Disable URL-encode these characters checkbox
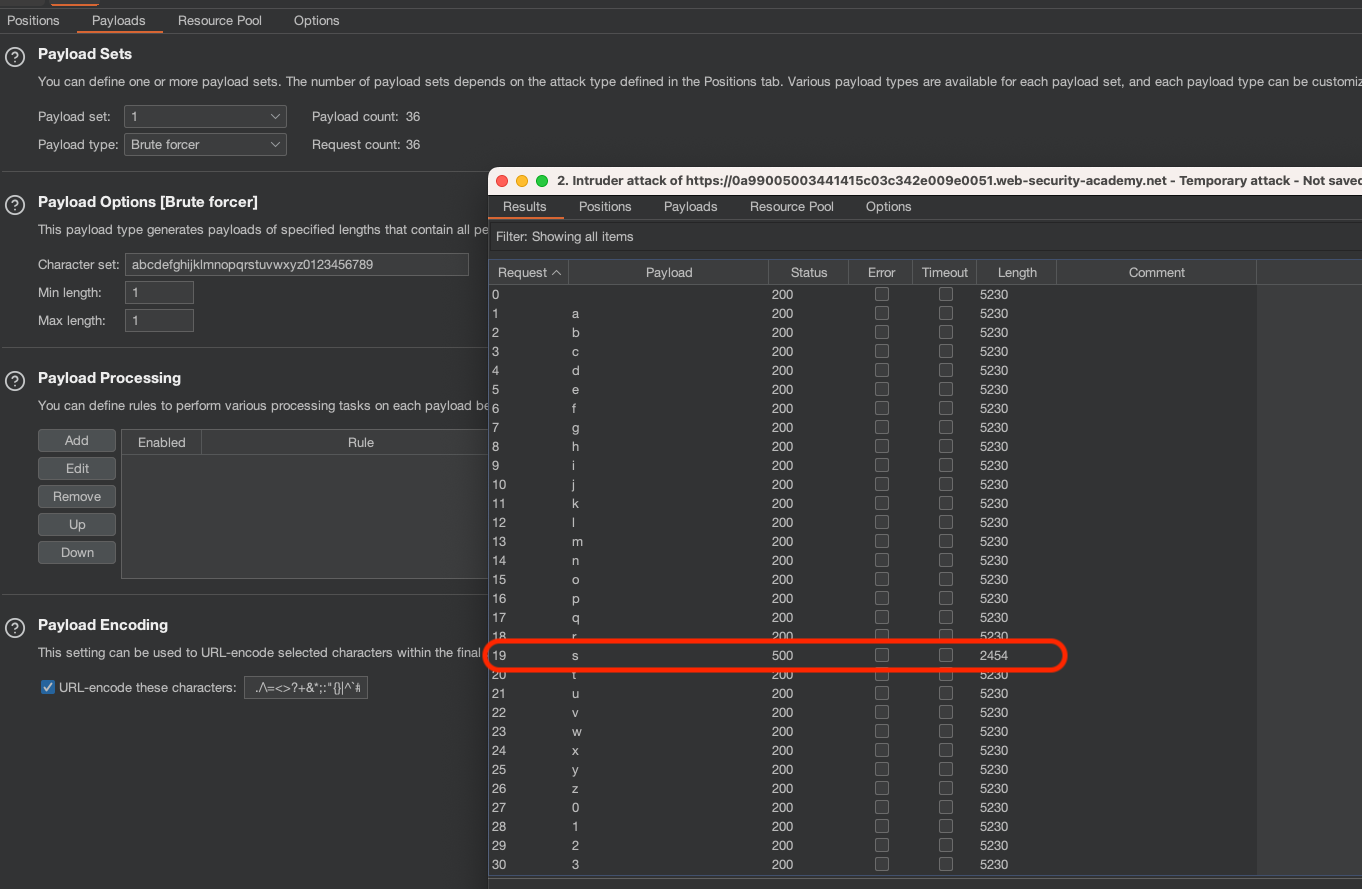Viewport: 1362px width, 889px height. [48, 687]
